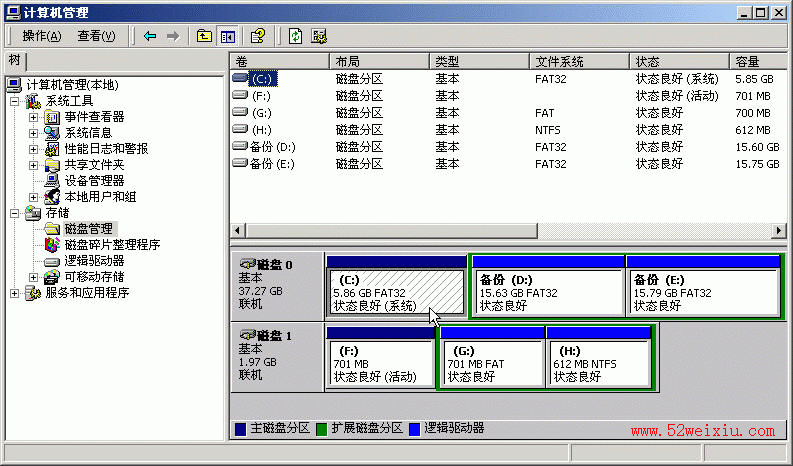Click the 系统工具 icon

(x=33, y=101)
